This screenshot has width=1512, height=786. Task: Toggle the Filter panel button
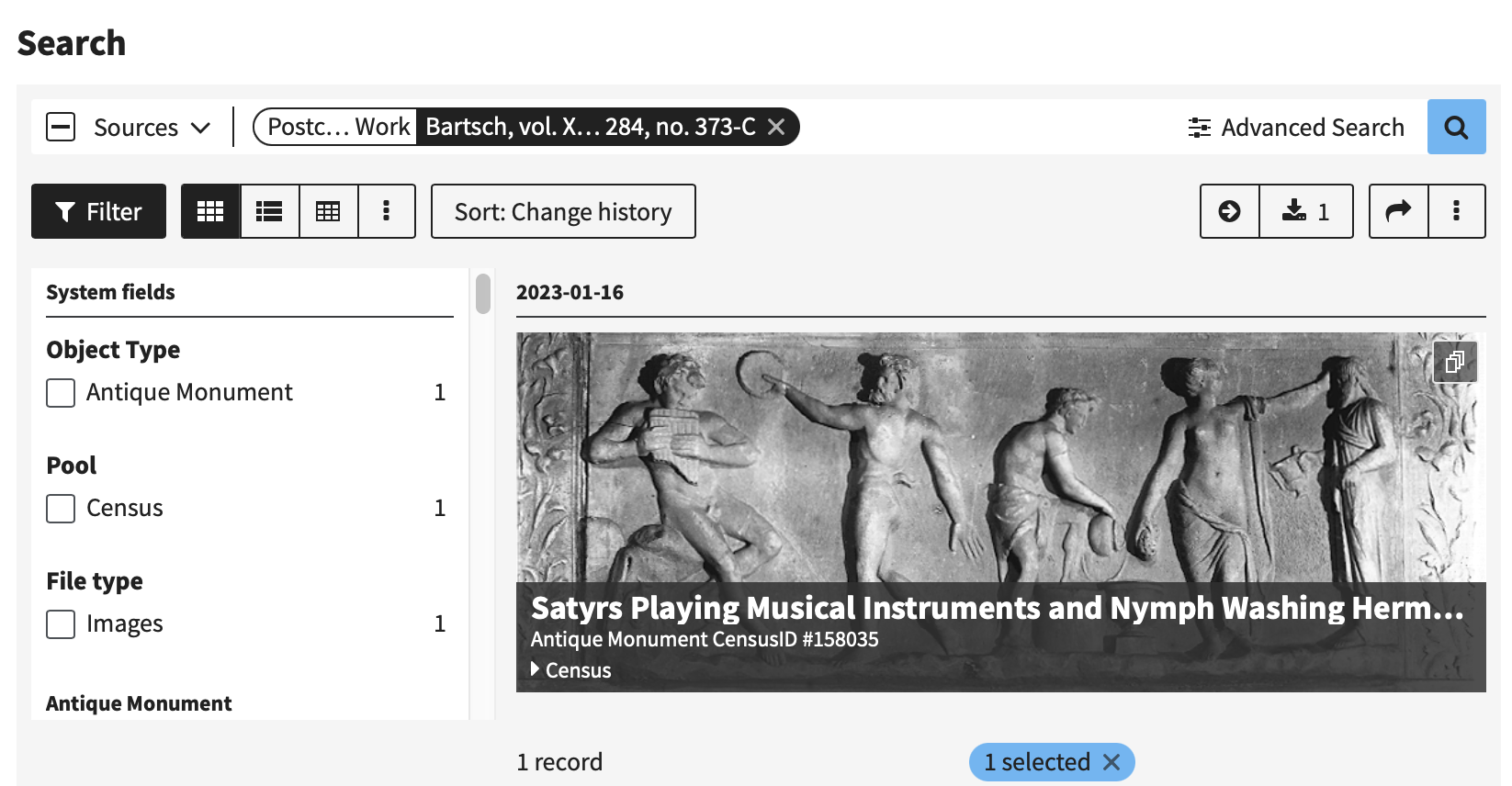(x=98, y=211)
